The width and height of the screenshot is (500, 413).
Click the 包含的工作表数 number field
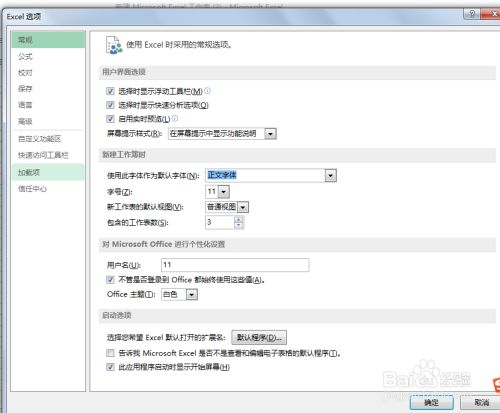point(220,222)
